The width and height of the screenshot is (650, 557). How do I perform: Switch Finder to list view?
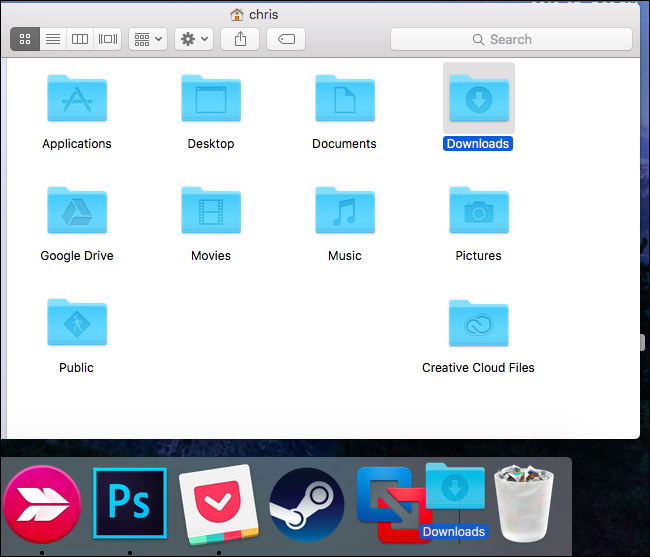[x=53, y=39]
